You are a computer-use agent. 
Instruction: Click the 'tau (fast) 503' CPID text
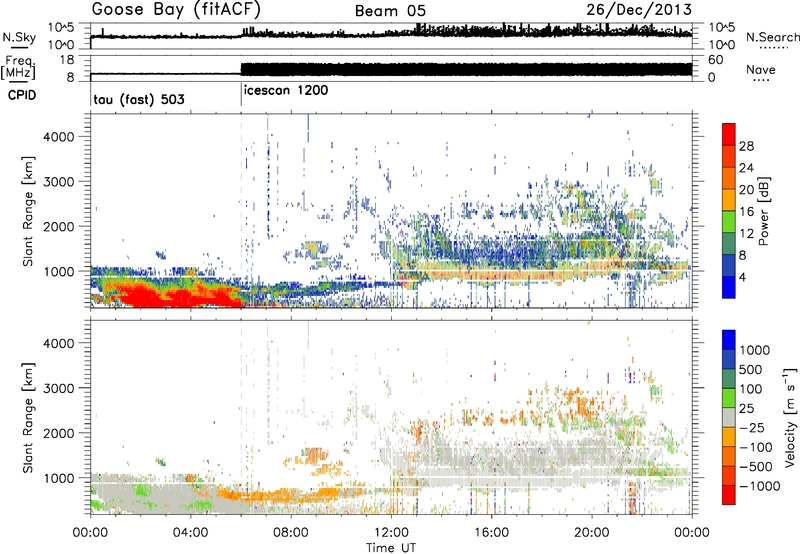(139, 99)
